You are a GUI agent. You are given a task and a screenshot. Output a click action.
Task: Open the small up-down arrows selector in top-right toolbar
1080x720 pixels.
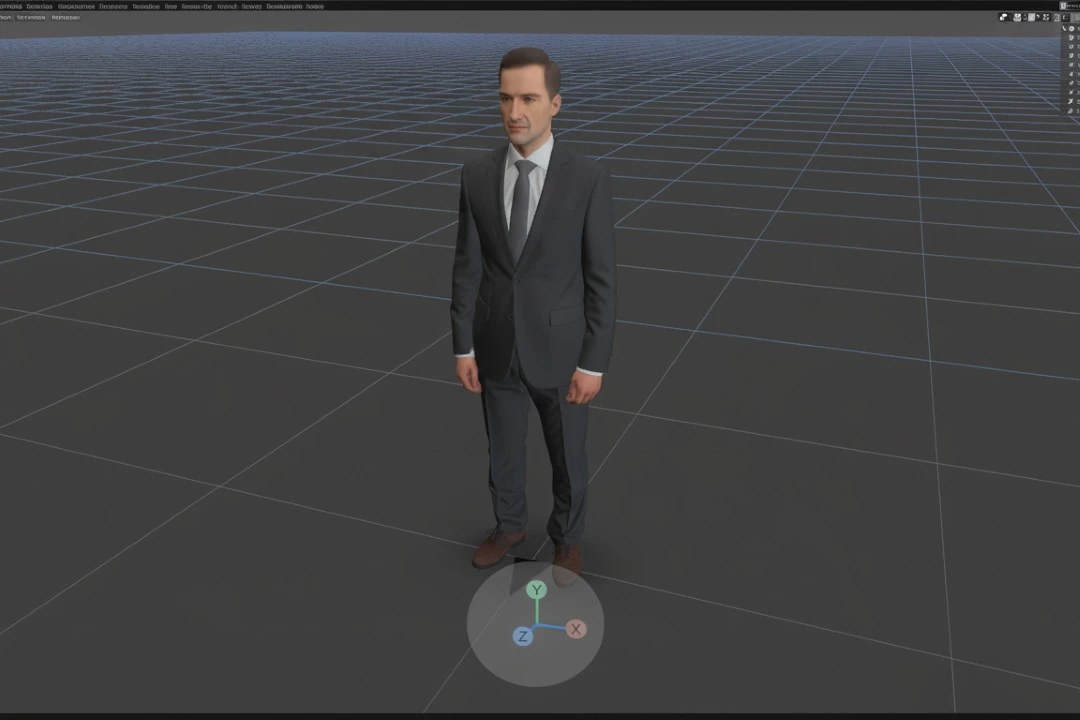tap(1025, 17)
